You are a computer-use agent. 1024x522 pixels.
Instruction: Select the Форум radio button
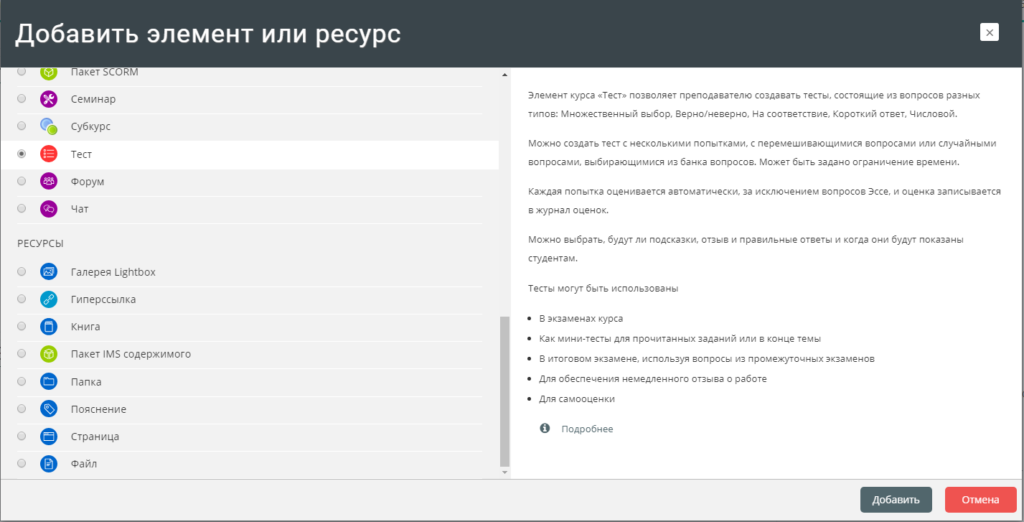pos(22,181)
